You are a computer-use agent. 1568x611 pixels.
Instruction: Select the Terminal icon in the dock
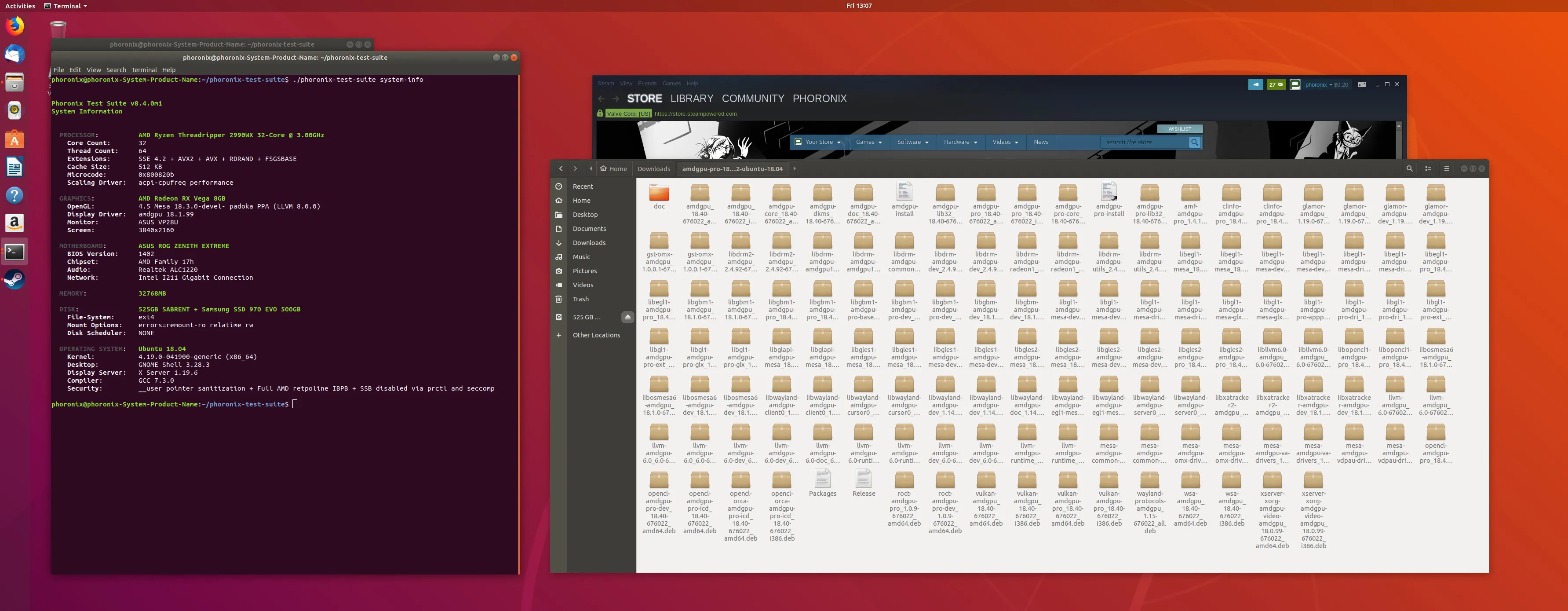coord(15,252)
